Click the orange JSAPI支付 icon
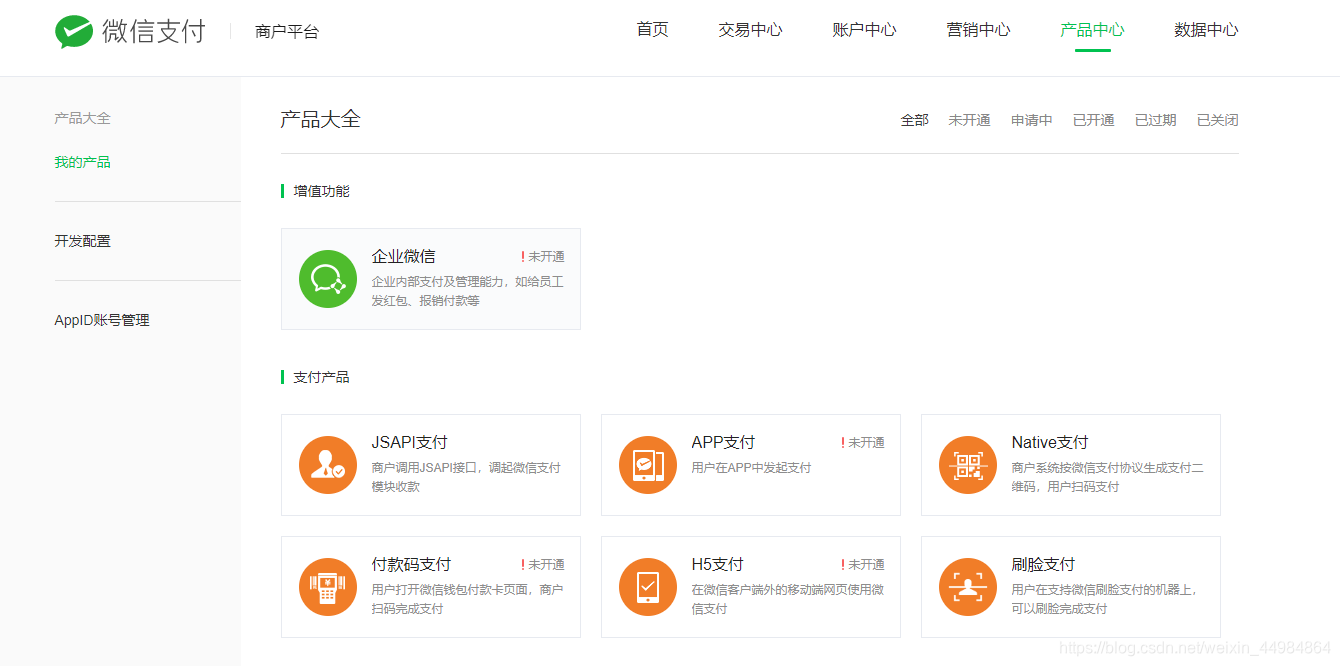This screenshot has width=1340, height=666. pyautogui.click(x=328, y=465)
